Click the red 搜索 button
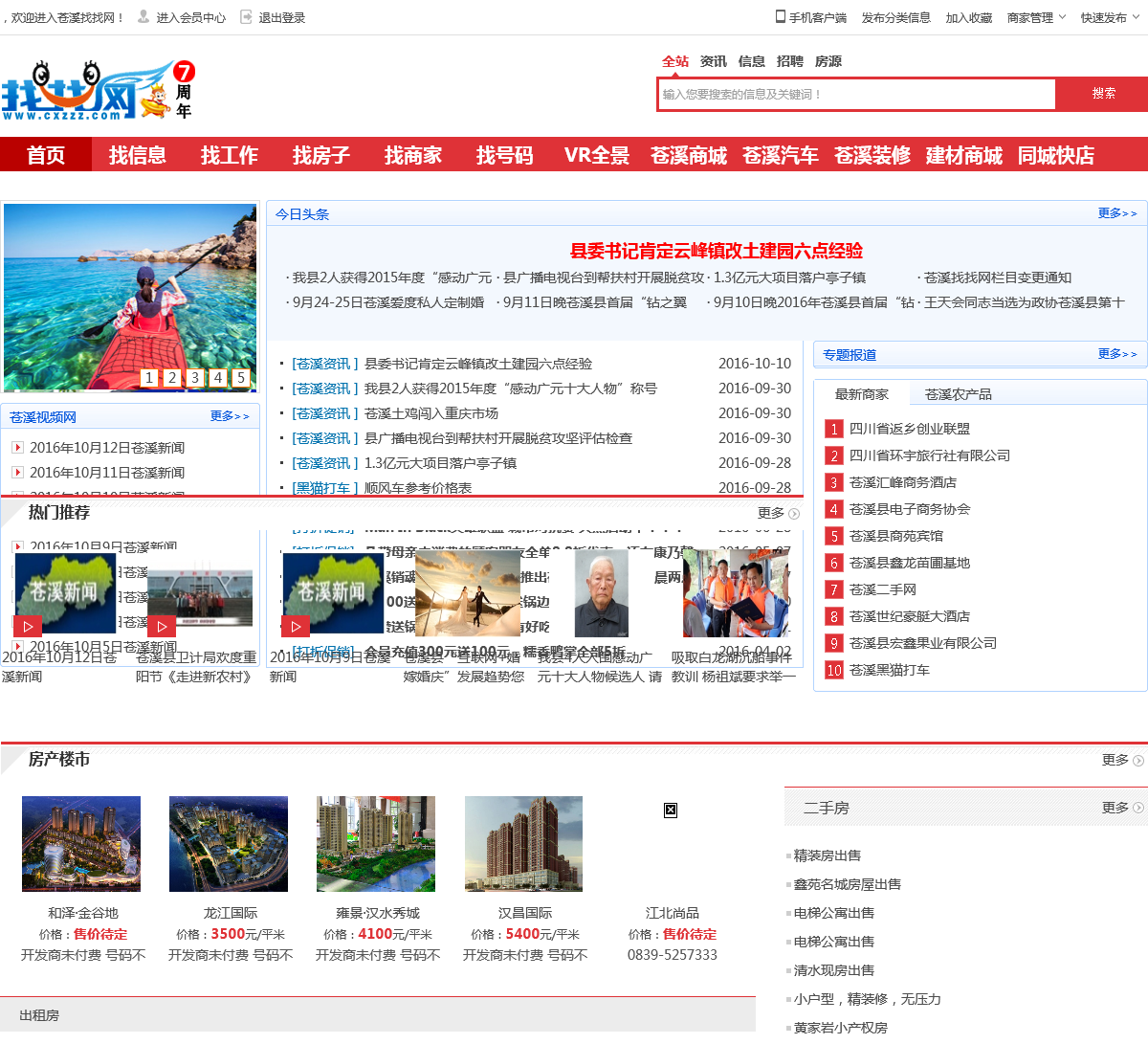The image size is (1148, 1044). [1103, 94]
